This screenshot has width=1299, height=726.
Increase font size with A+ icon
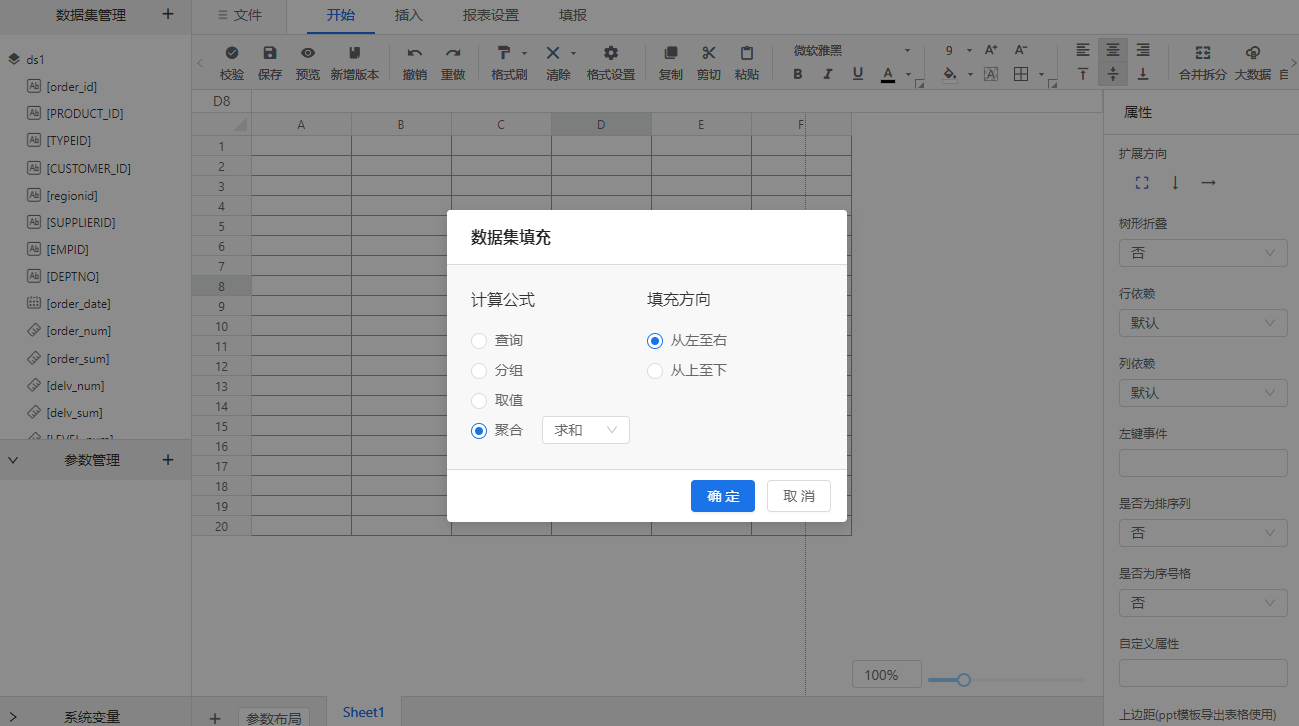coord(991,50)
